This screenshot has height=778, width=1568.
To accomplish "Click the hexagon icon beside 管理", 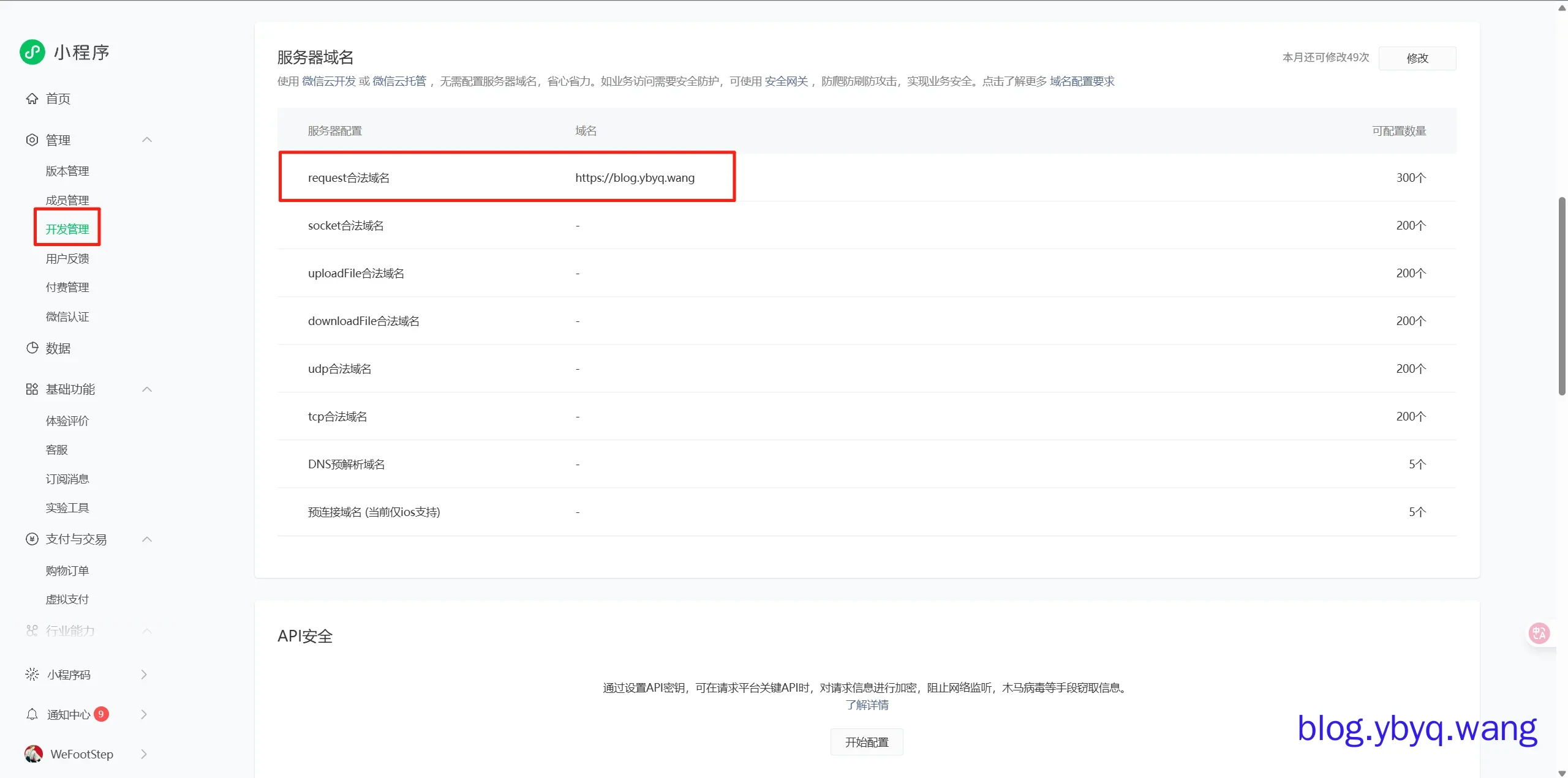I will pyautogui.click(x=32, y=140).
